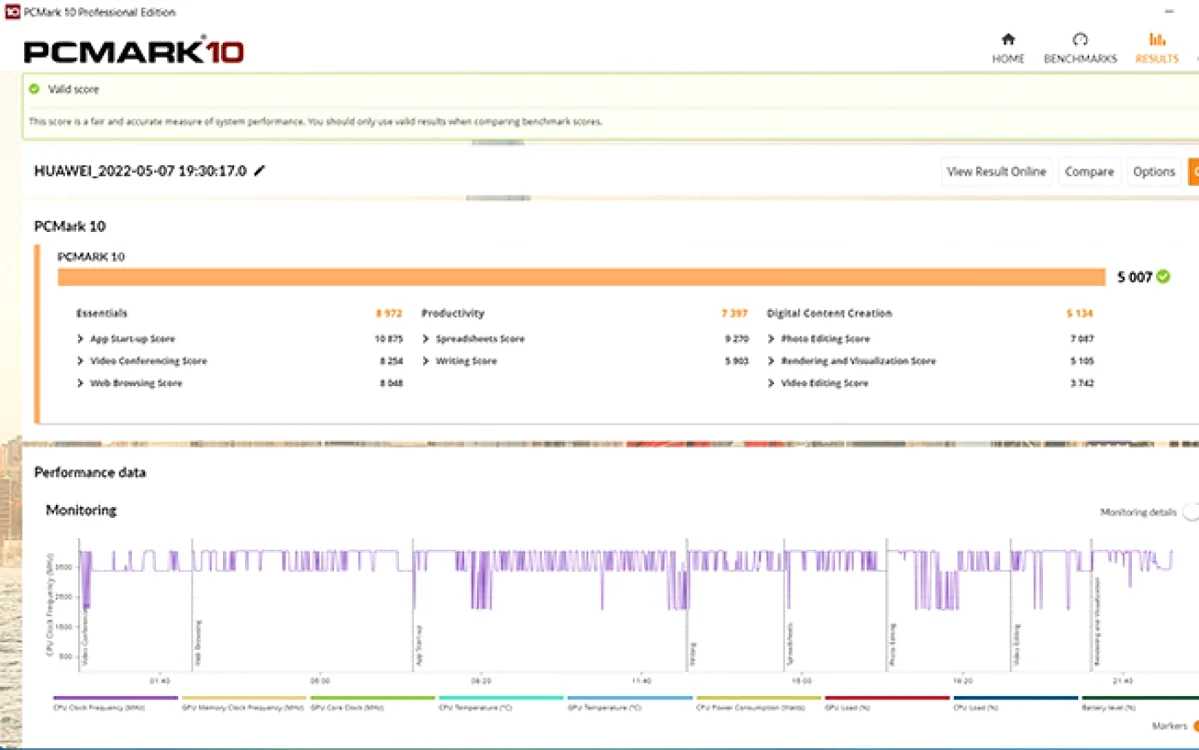Open the BENCHMARKS tab
This screenshot has height=750, width=1199.
click(1080, 48)
